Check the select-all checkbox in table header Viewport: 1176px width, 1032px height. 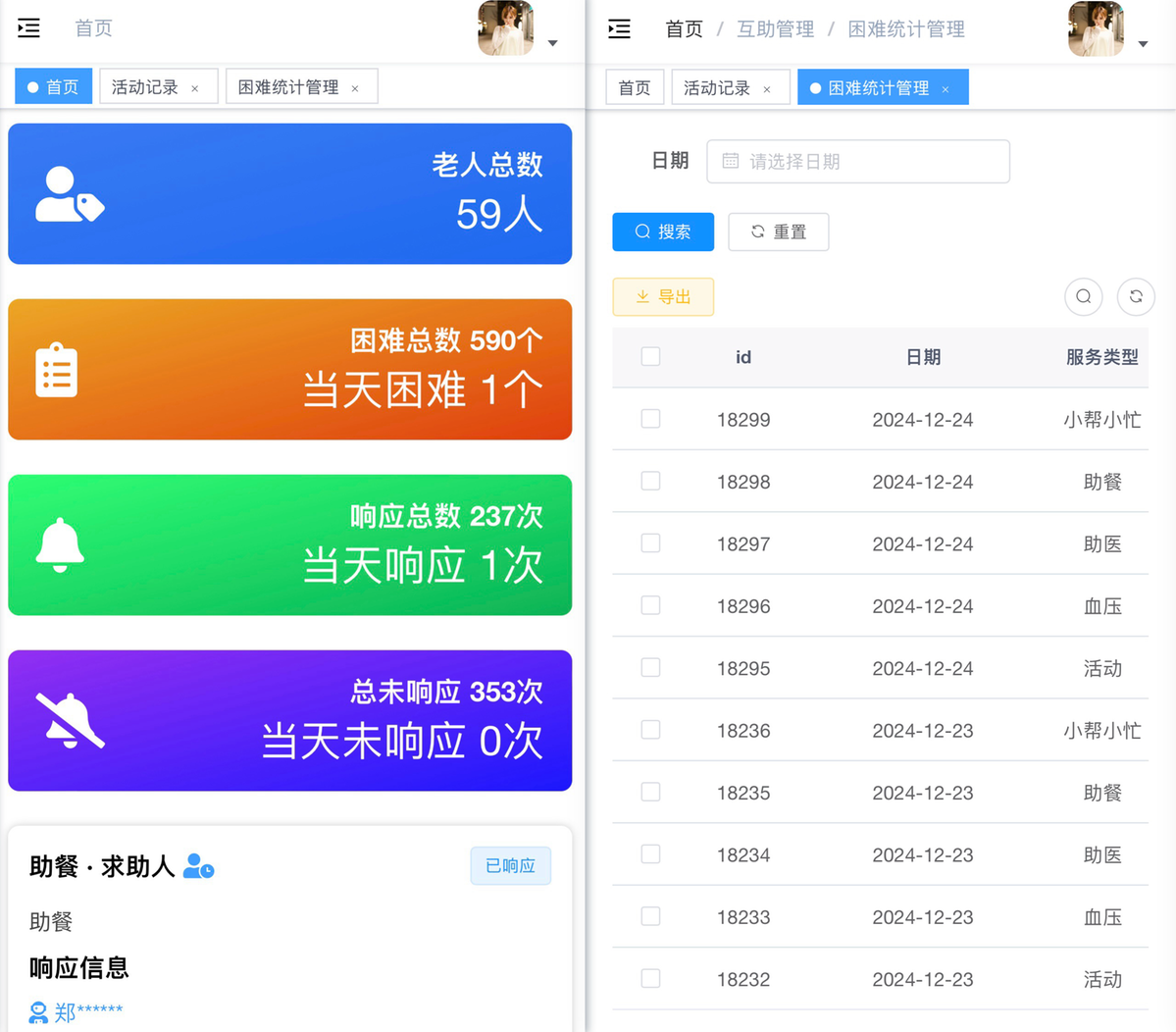(x=650, y=357)
